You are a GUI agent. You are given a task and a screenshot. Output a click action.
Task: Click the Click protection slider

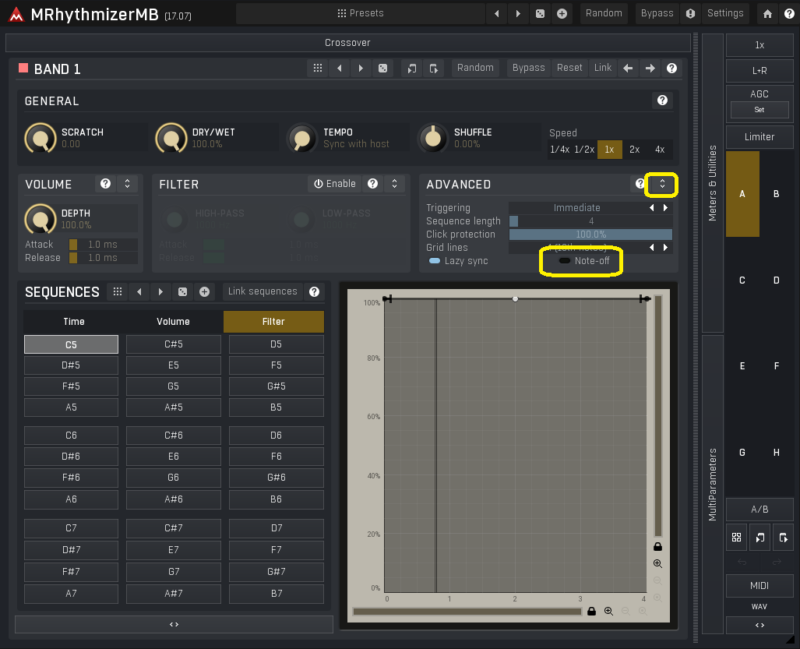click(590, 234)
